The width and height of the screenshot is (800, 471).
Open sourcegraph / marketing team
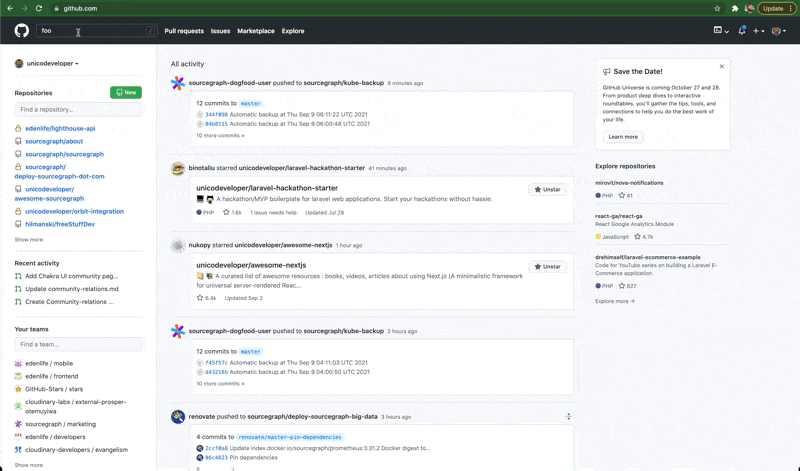(x=61, y=424)
